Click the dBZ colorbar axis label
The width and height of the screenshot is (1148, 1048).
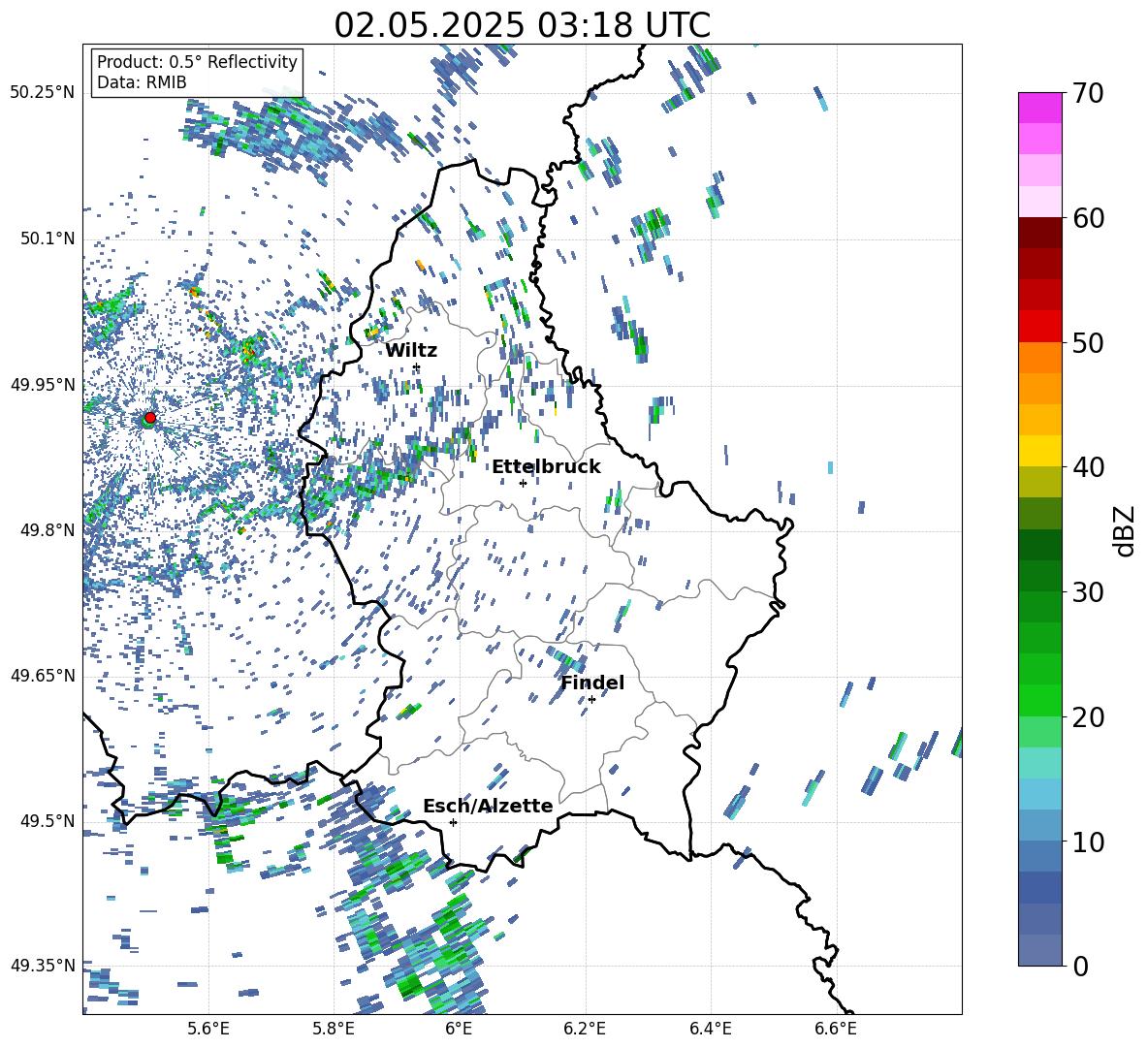point(1125,530)
